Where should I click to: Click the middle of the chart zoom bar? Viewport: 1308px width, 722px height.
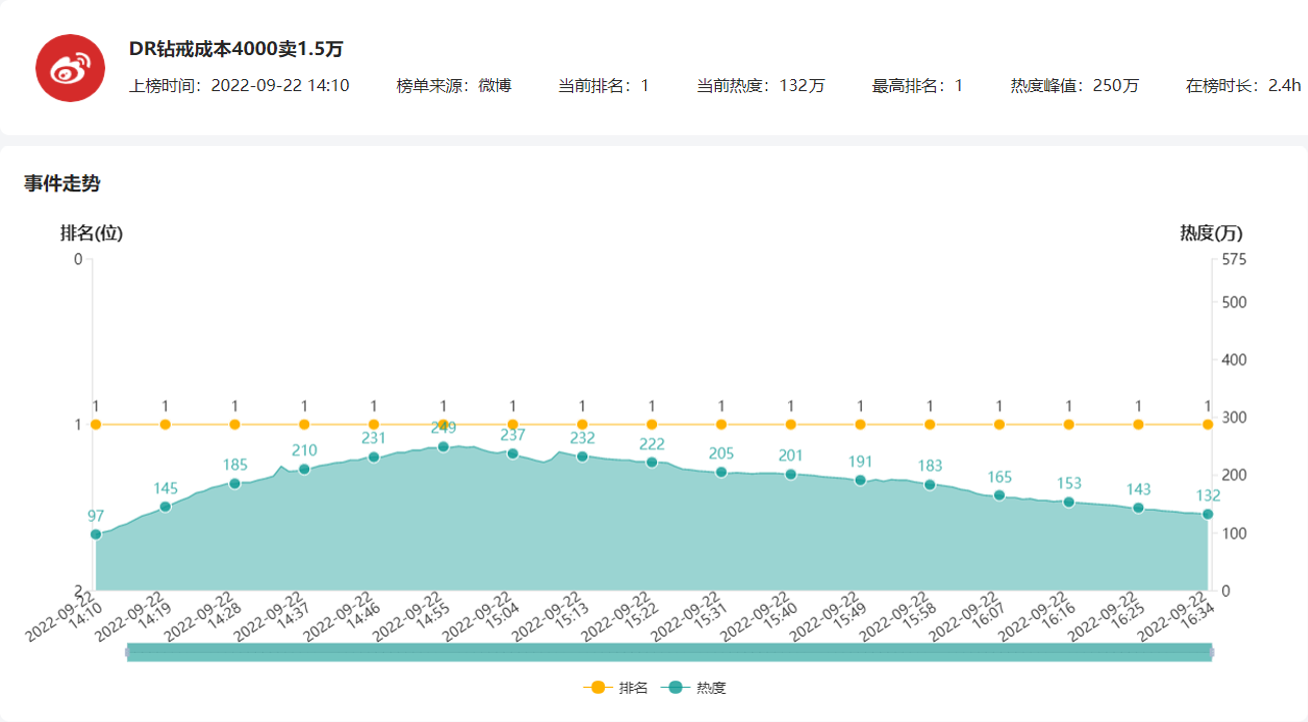669,652
